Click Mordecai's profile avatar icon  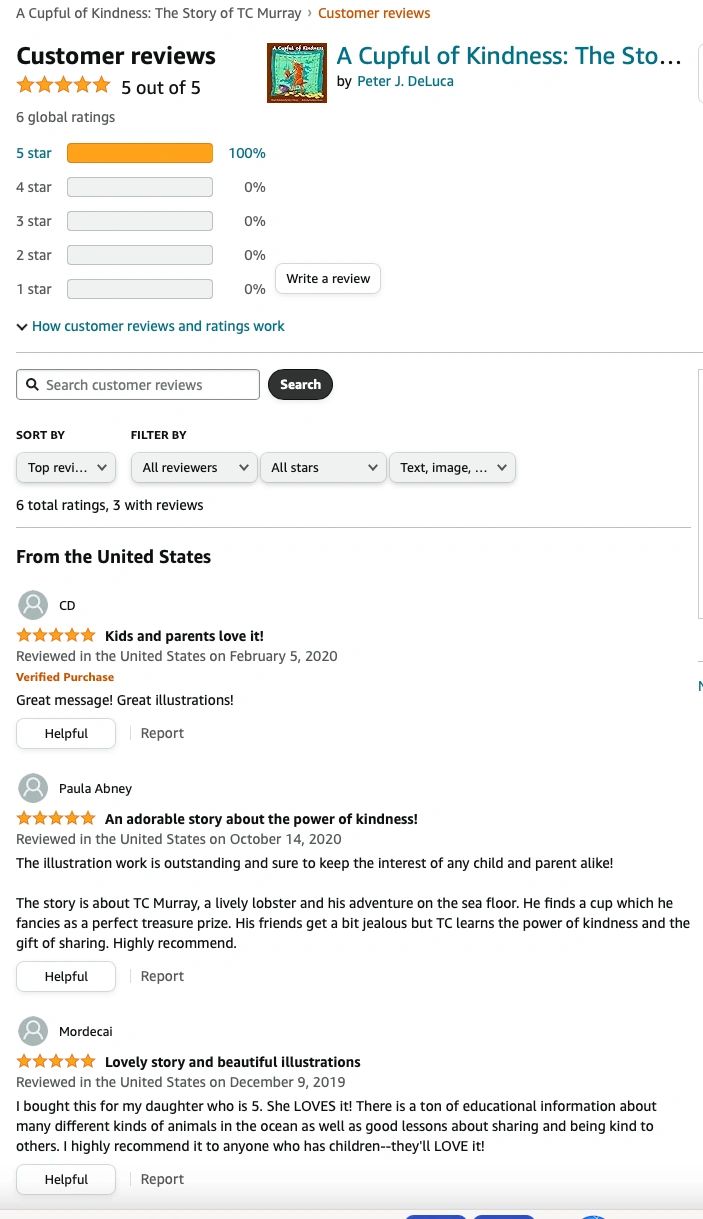pyautogui.click(x=33, y=1031)
